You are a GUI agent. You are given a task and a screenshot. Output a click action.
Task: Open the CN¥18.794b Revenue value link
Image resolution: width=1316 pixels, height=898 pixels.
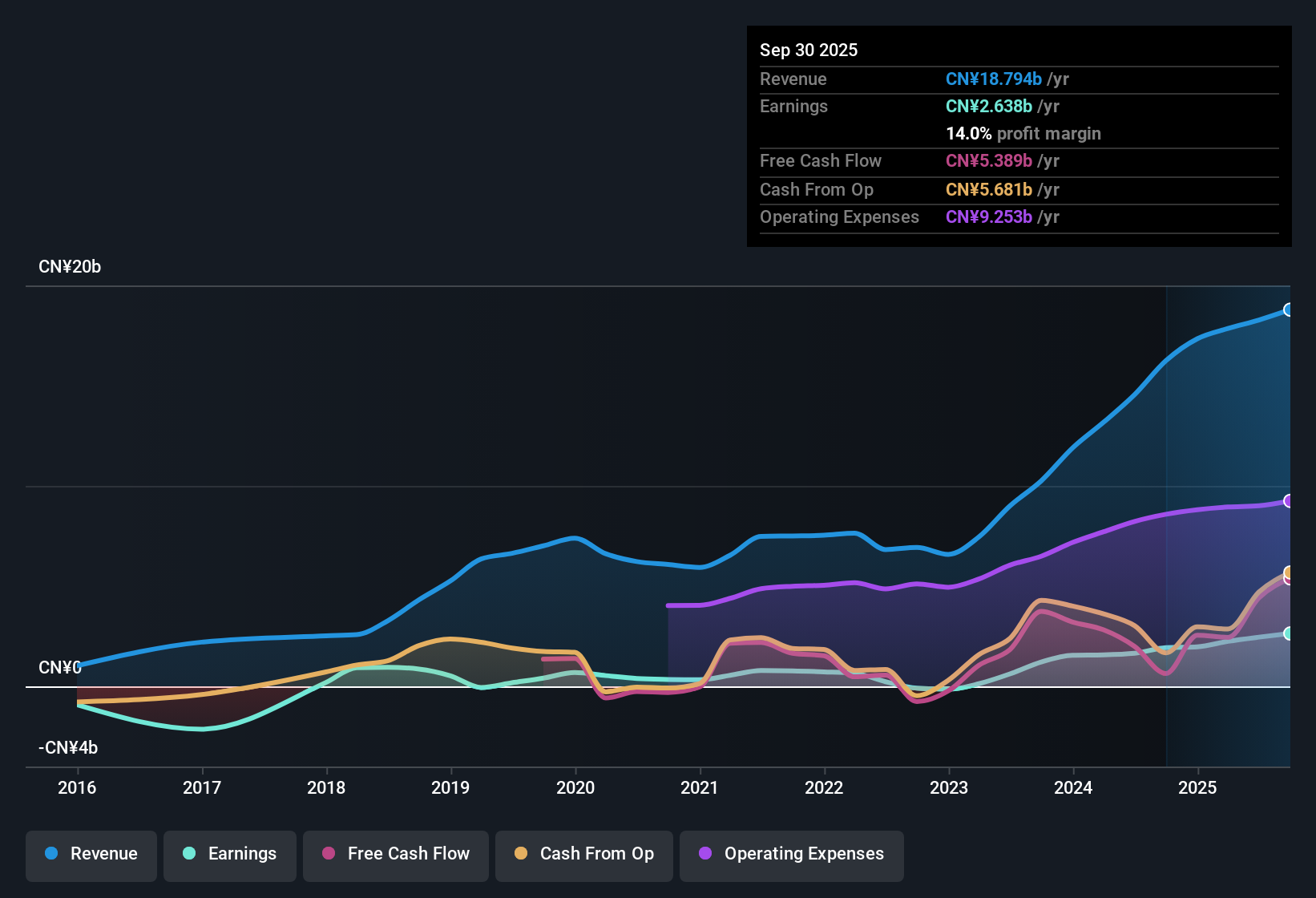click(x=994, y=79)
